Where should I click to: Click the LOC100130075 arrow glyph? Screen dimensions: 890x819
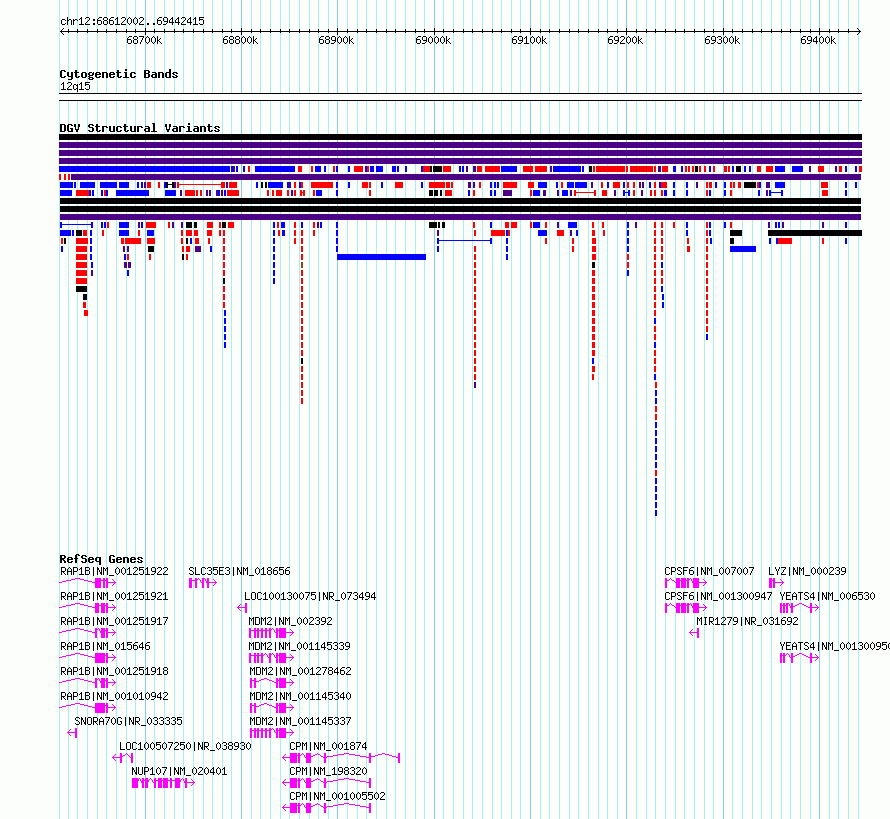tap(242, 608)
